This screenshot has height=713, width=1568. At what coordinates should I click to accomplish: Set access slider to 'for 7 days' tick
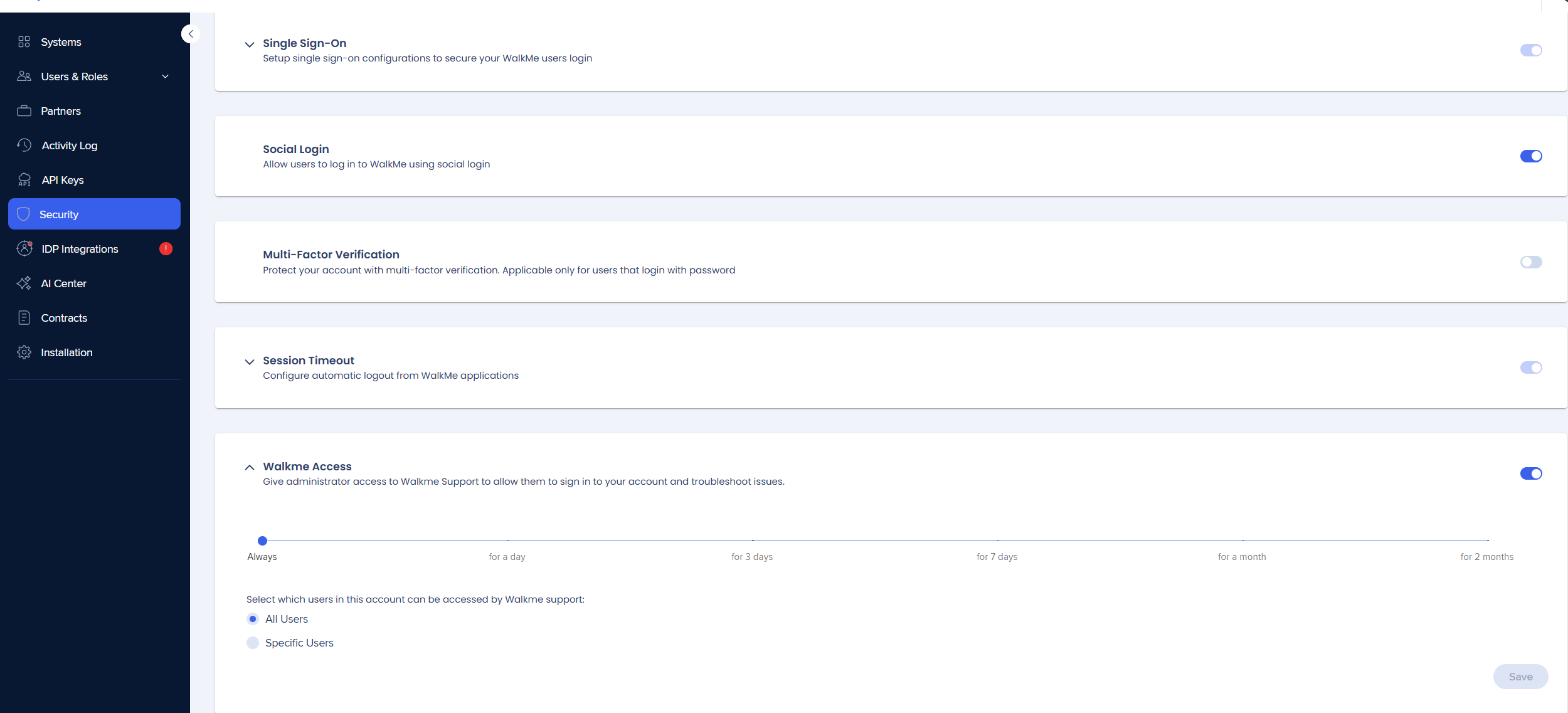[x=997, y=541]
